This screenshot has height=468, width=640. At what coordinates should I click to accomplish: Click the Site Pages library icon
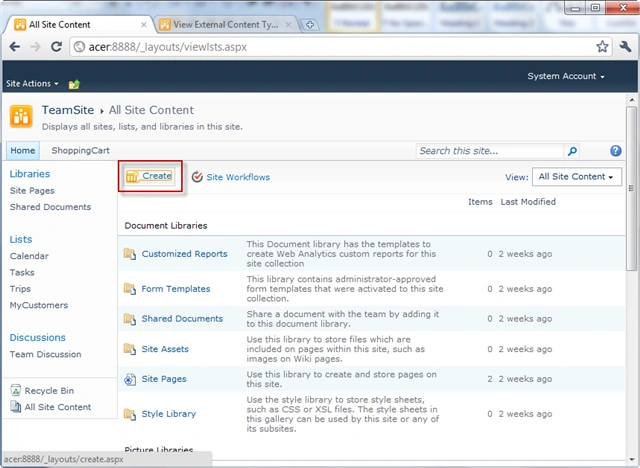pyautogui.click(x=130, y=379)
